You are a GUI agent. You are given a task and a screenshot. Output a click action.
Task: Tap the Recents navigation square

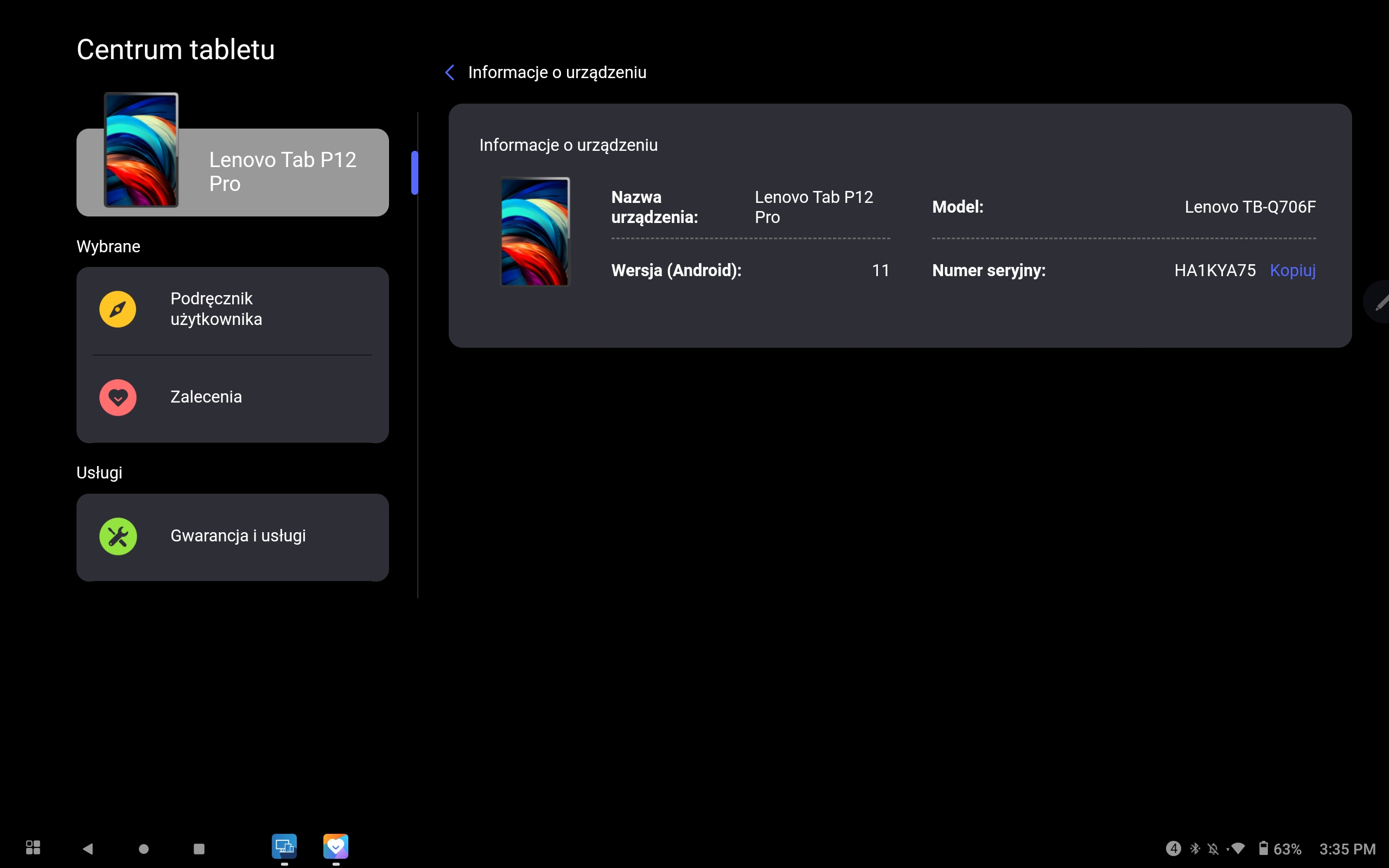(199, 848)
